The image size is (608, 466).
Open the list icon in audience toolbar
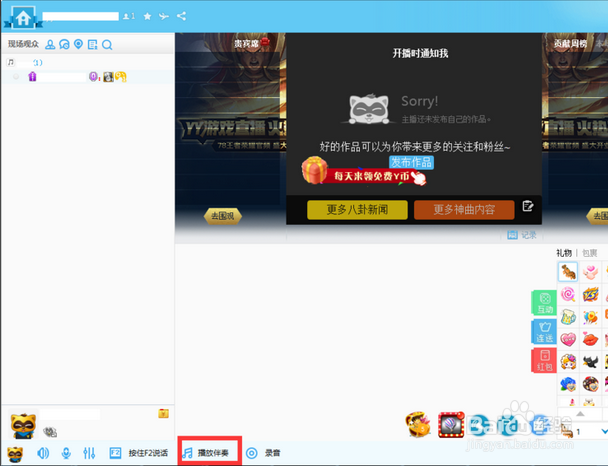[x=92, y=45]
